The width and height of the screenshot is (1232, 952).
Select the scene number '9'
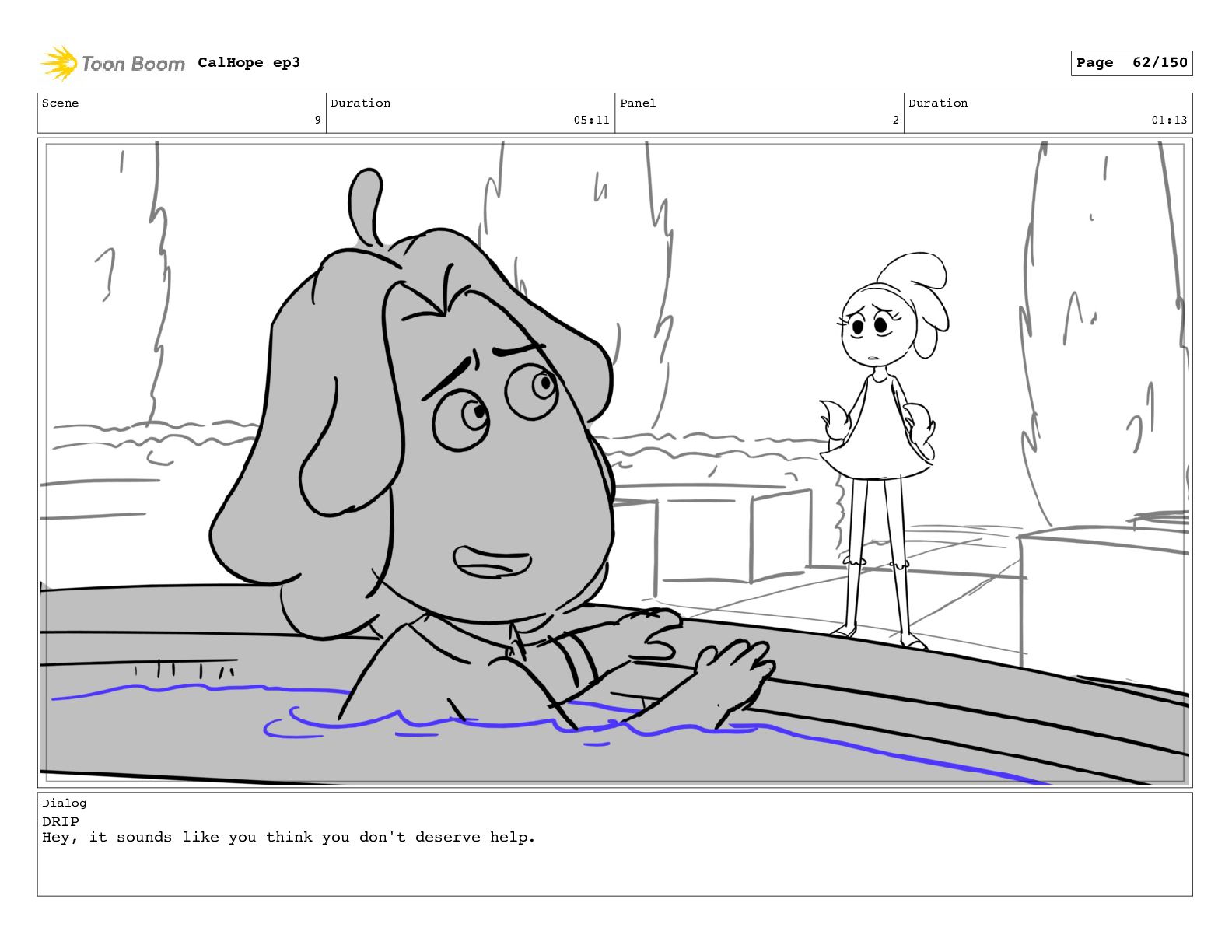(x=317, y=120)
